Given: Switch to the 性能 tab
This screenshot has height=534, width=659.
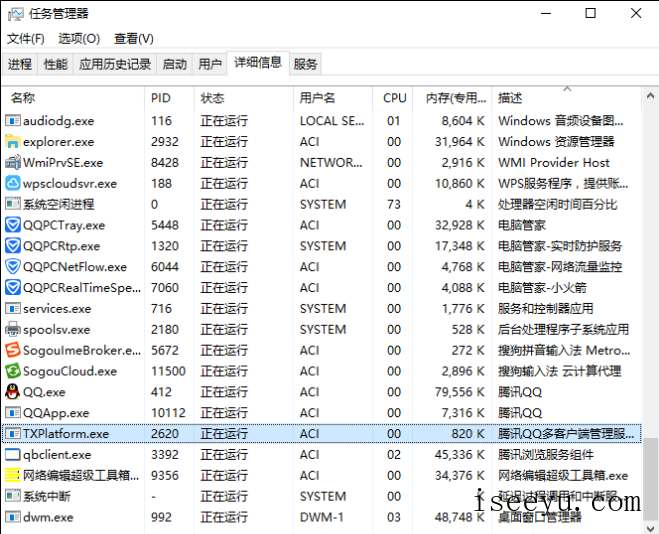Looking at the screenshot, I should click(x=55, y=64).
